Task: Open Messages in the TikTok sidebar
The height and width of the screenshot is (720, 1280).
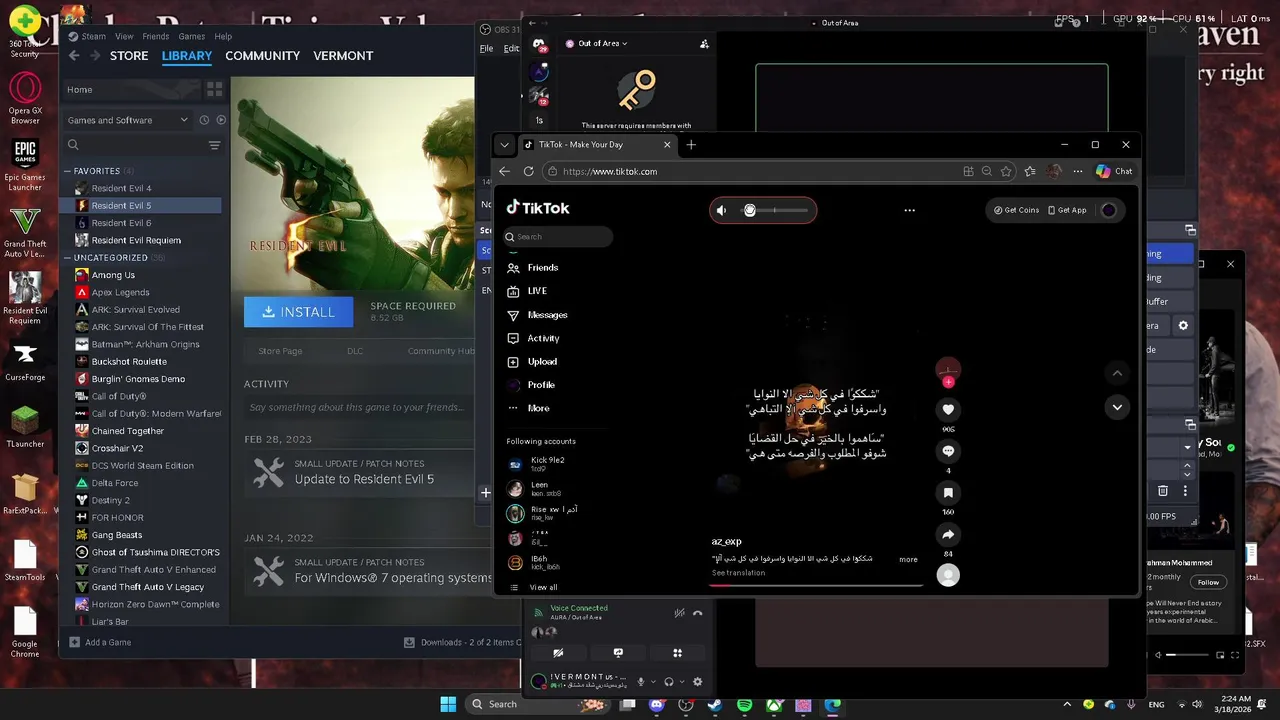Action: (x=537, y=315)
